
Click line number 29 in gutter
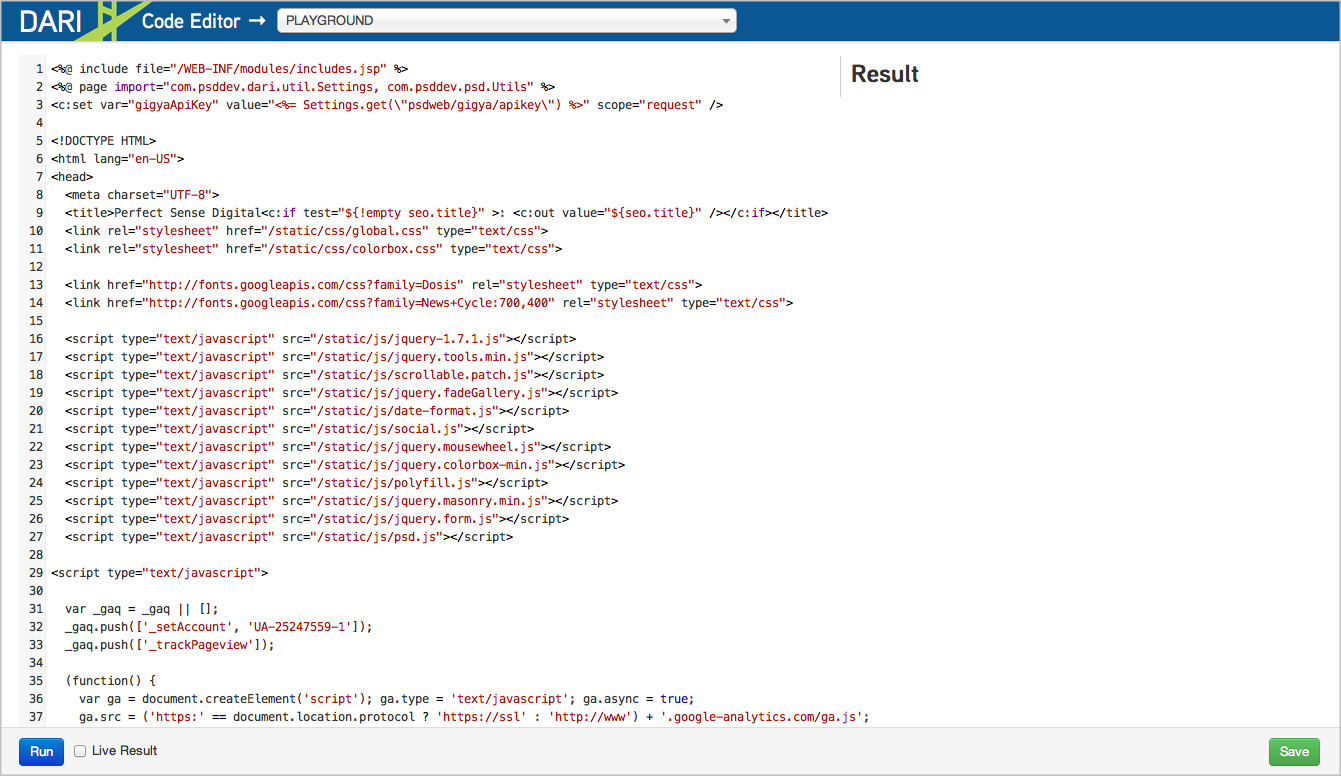click(36, 573)
